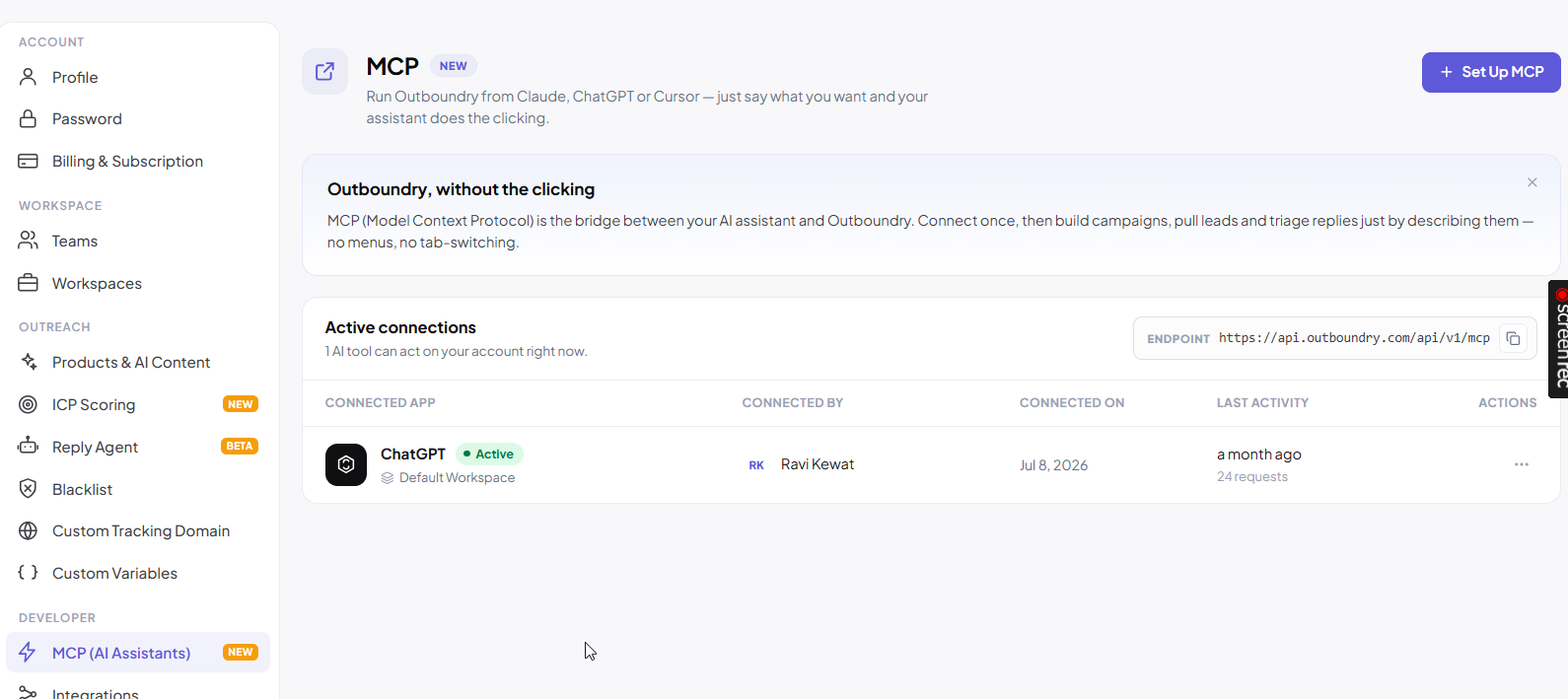Copy the MCP endpoint URL

coord(1513,338)
